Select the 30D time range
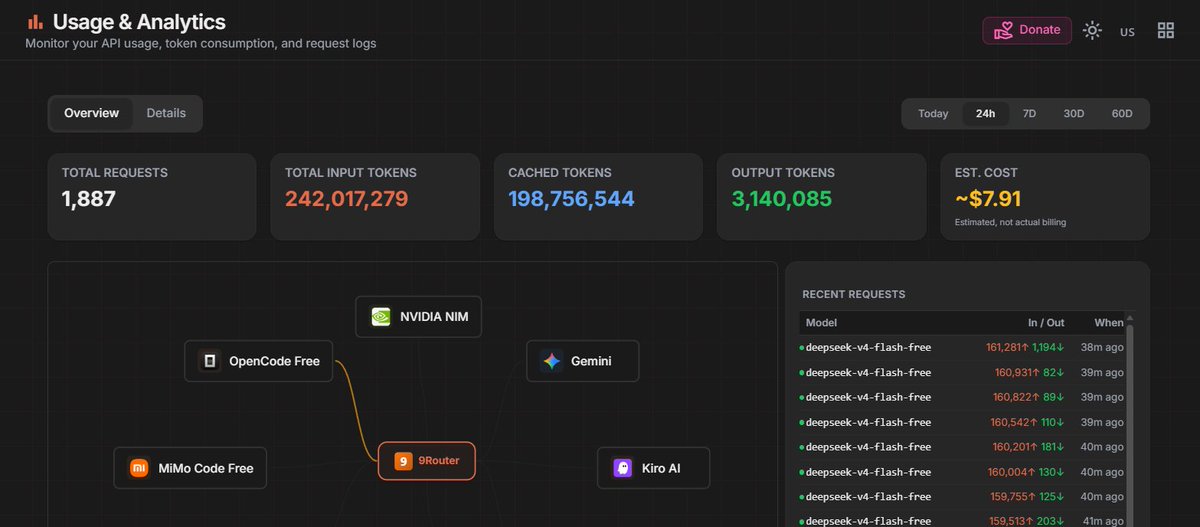 click(x=1074, y=114)
